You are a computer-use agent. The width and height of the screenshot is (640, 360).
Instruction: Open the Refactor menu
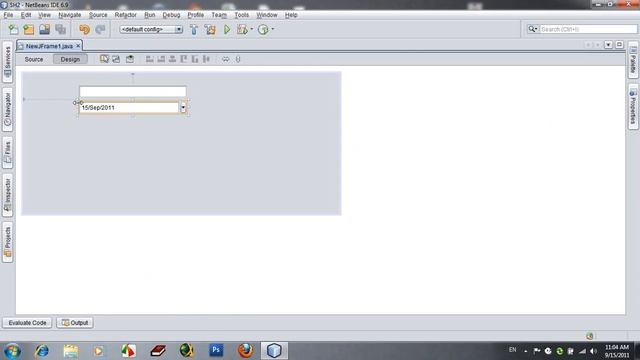click(x=125, y=15)
